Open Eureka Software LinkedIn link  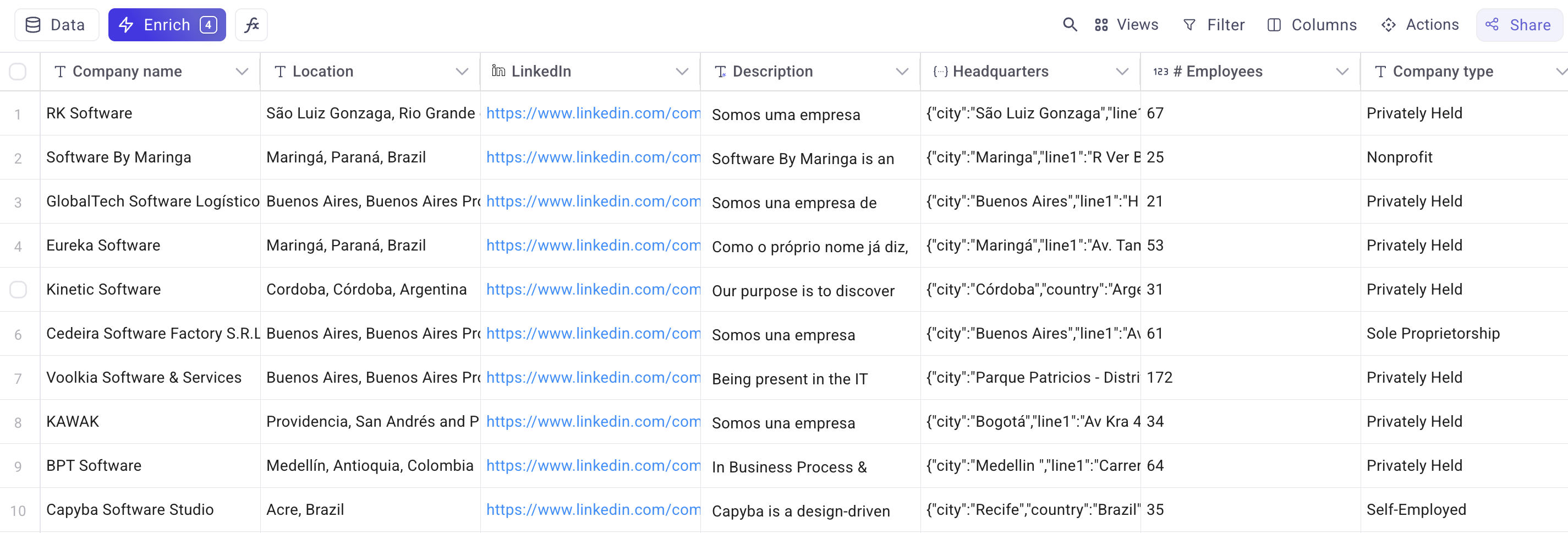point(593,246)
